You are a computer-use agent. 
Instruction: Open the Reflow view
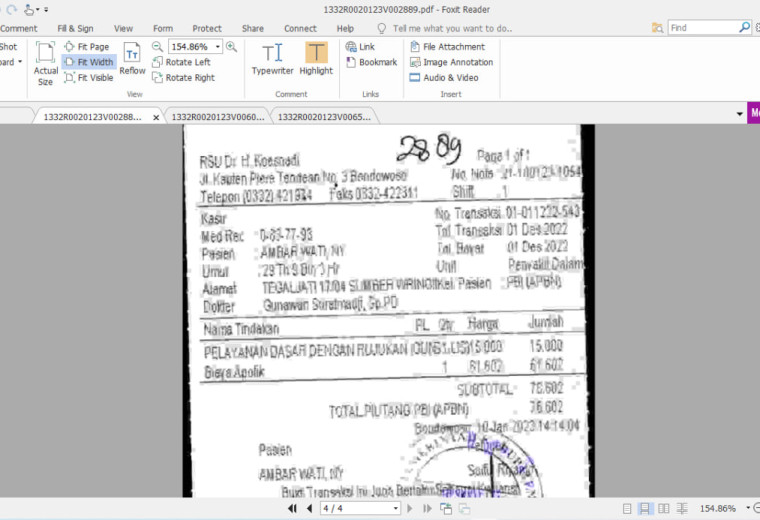tap(132, 59)
